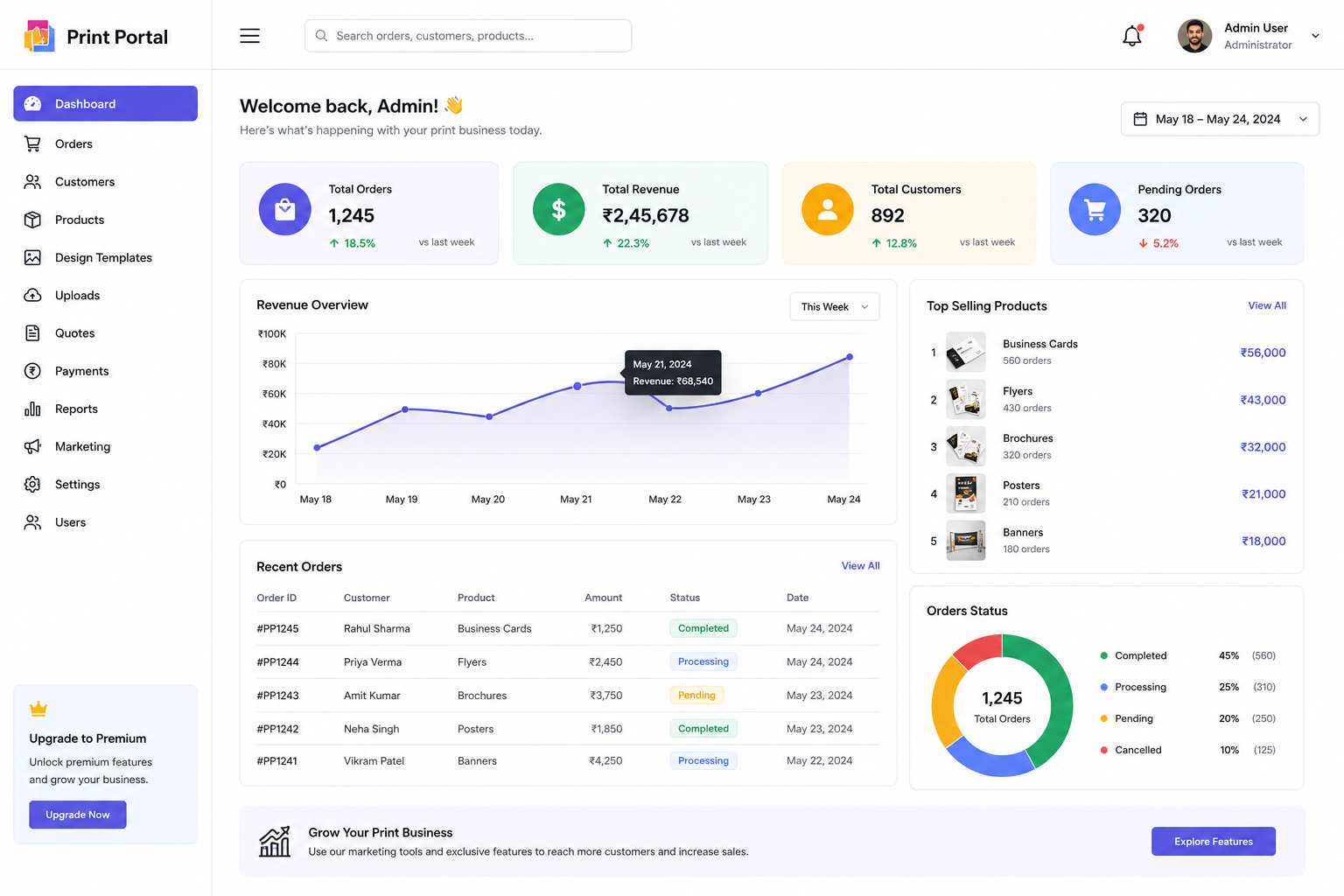Click the Banners product thumbnail
The image size is (1344, 896).
966,541
